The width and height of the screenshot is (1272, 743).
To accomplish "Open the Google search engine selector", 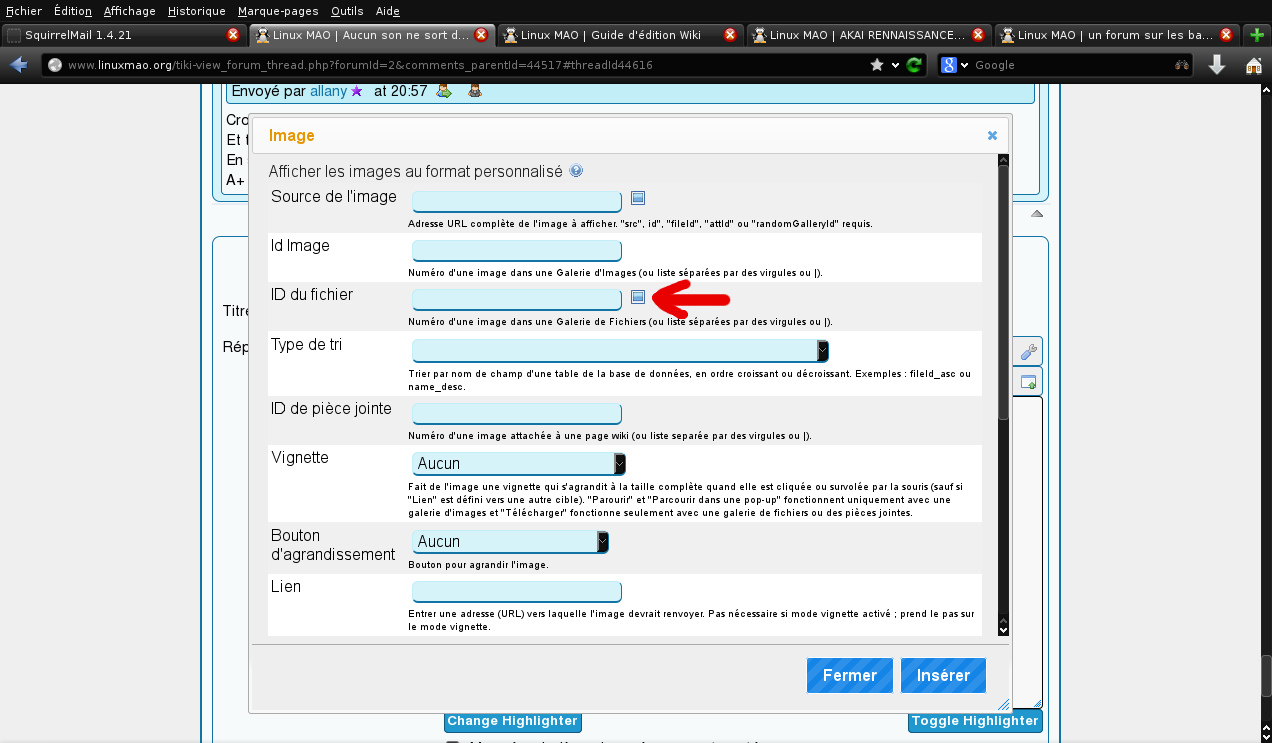I will (x=954, y=65).
